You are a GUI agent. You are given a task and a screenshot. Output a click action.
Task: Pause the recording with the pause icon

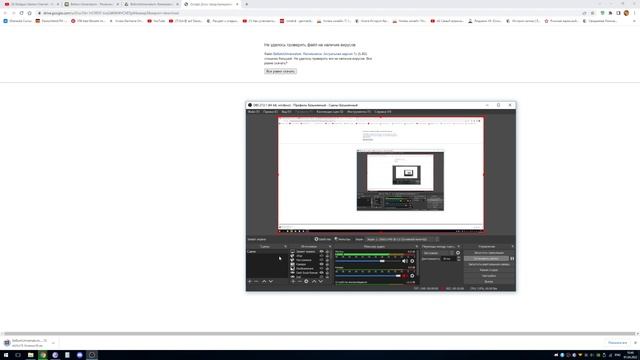512,258
